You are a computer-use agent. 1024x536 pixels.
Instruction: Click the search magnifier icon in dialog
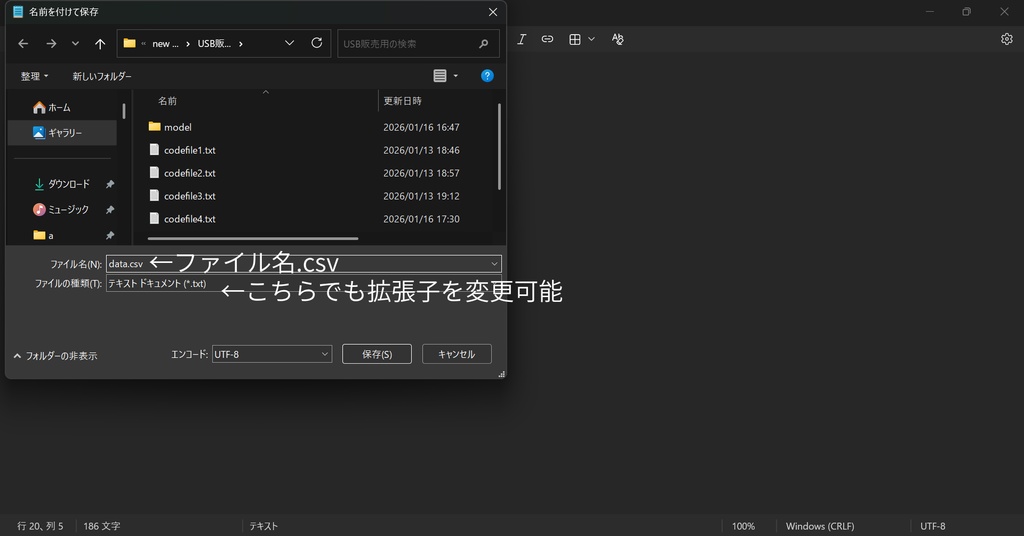tap(483, 44)
